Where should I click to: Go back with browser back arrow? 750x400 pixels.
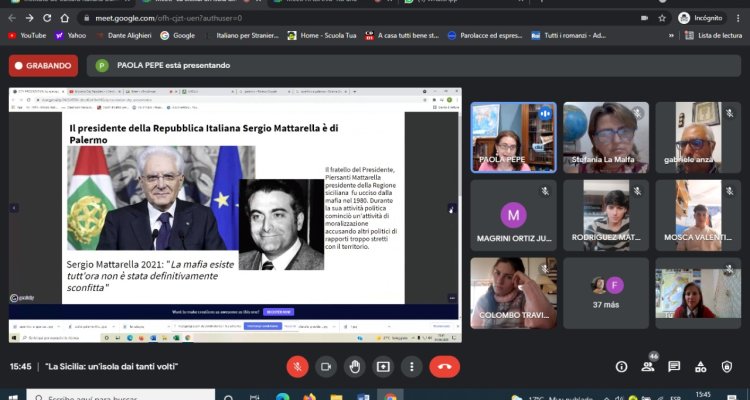point(12,18)
